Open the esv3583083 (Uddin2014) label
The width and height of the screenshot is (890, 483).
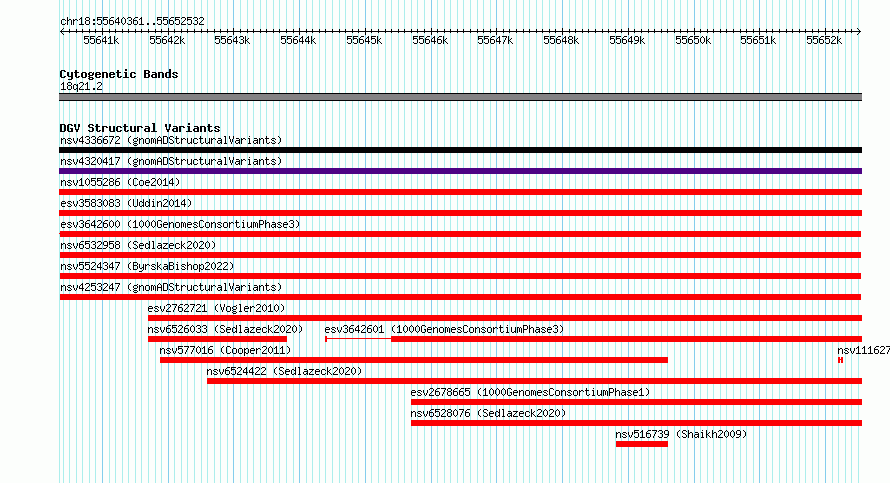pyautogui.click(x=126, y=203)
